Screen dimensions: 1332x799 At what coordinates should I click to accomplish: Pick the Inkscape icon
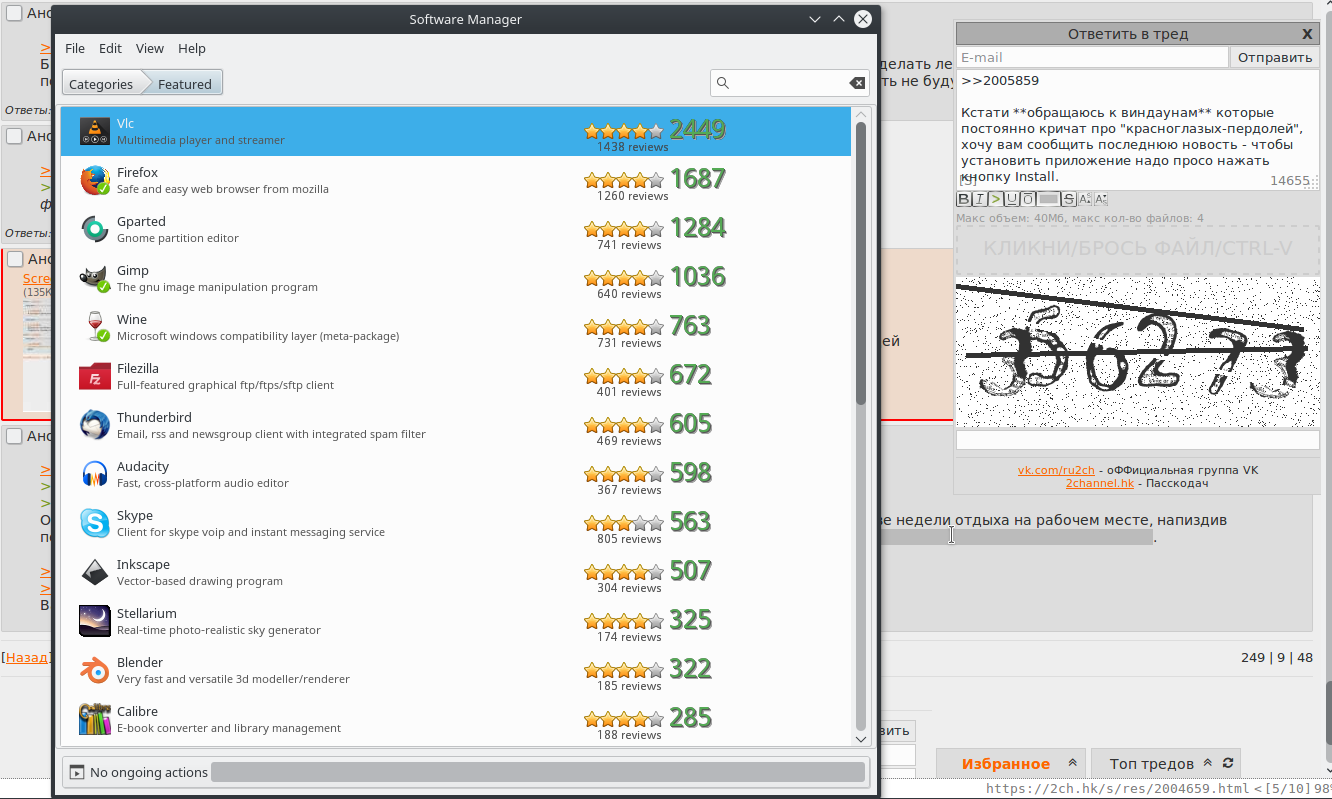95,573
